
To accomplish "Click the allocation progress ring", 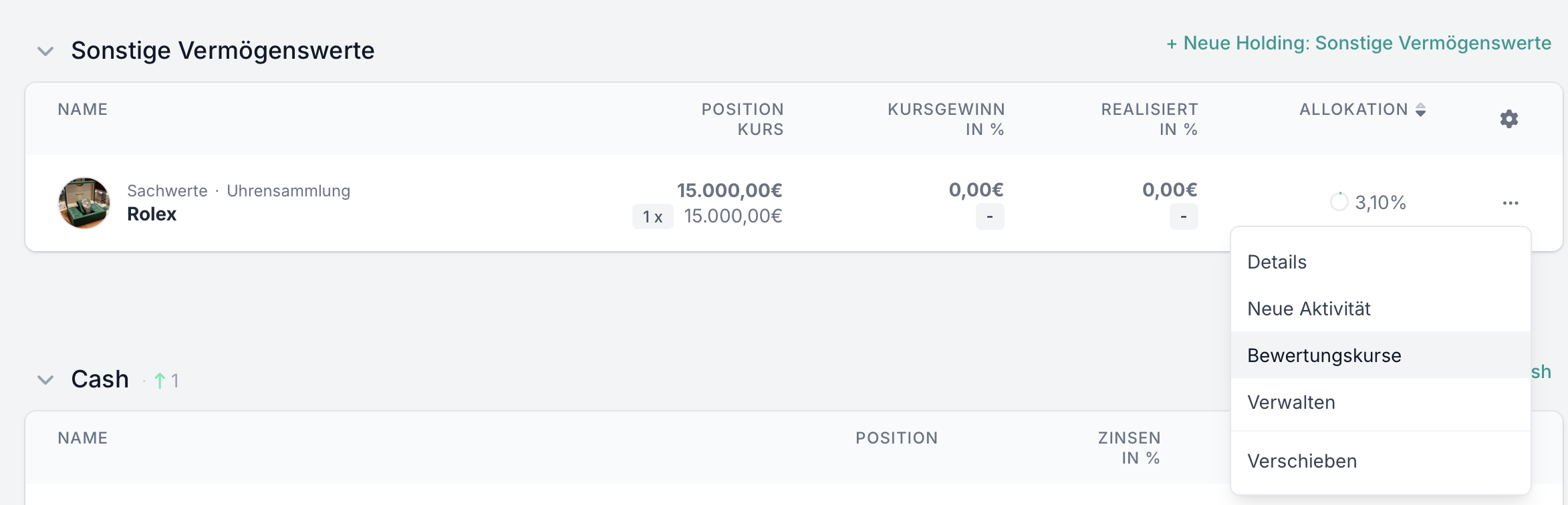I will tap(1339, 202).
